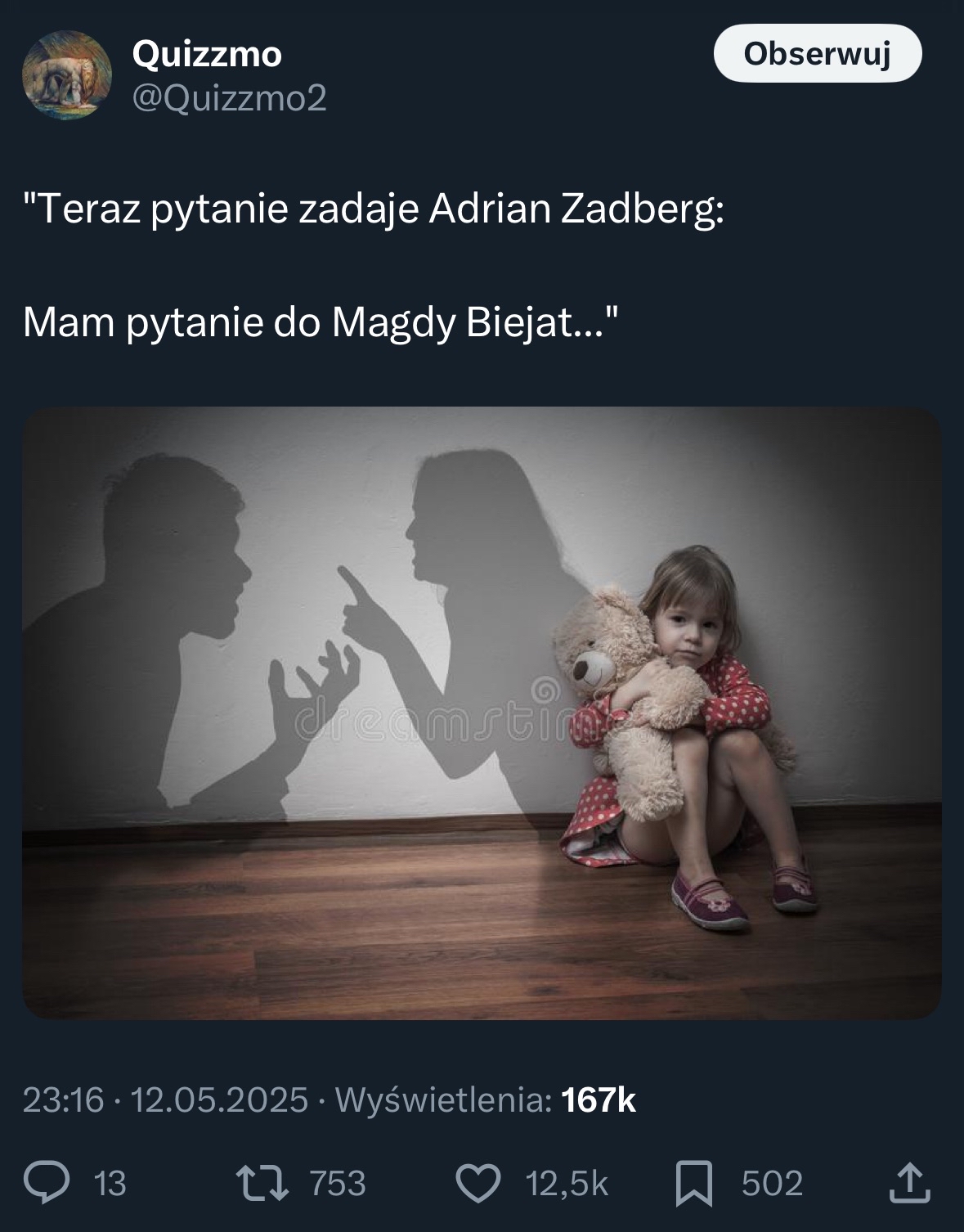Click the 753 reposts count
Screen dimensions: 964x1232
point(338,1184)
